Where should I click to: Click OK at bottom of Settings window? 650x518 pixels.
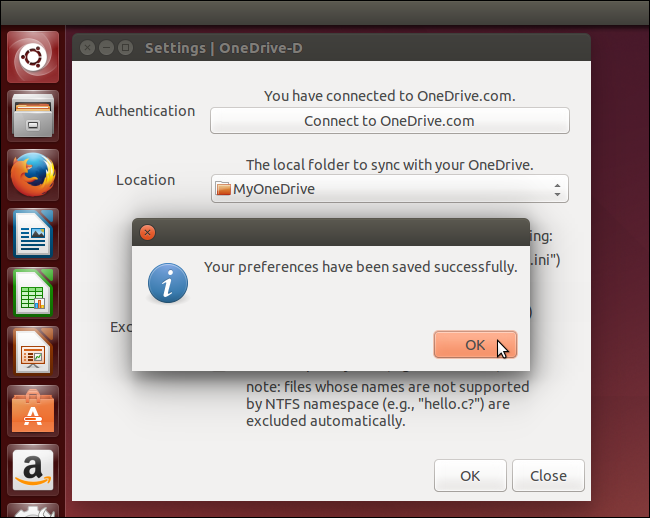pyautogui.click(x=470, y=476)
